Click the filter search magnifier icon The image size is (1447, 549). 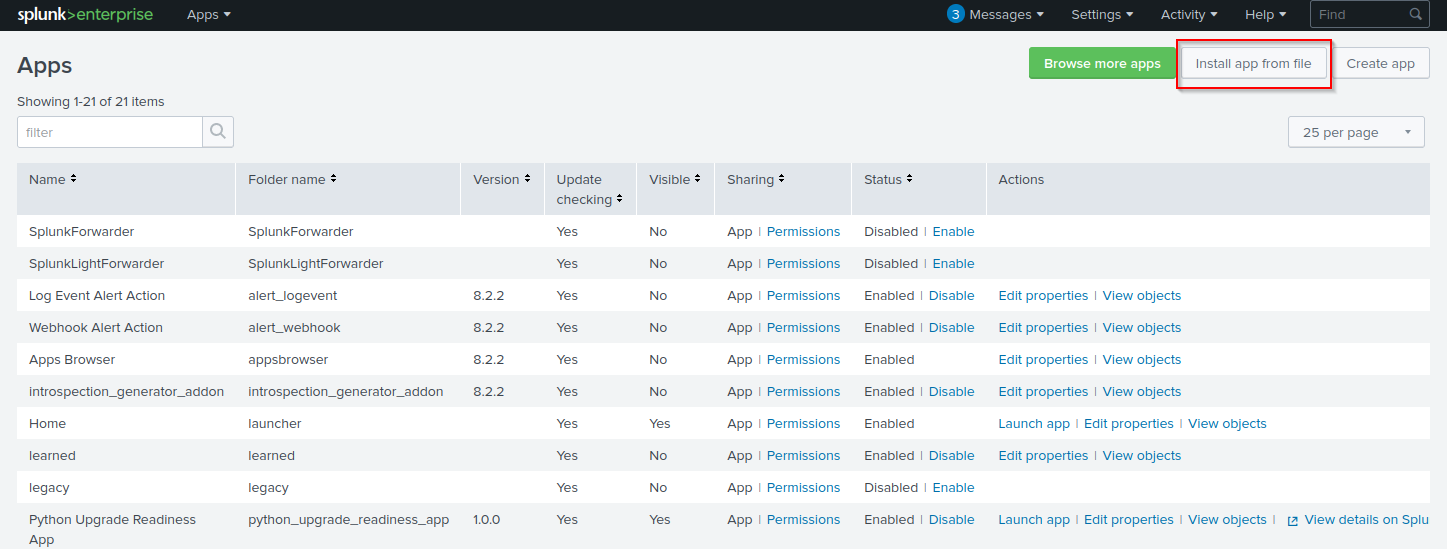pyautogui.click(x=218, y=132)
